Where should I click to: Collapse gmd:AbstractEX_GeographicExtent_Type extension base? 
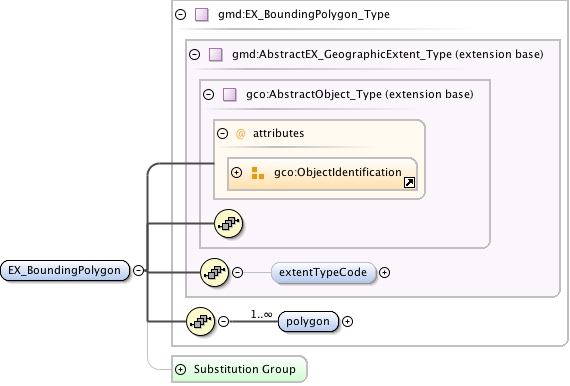tap(195, 55)
